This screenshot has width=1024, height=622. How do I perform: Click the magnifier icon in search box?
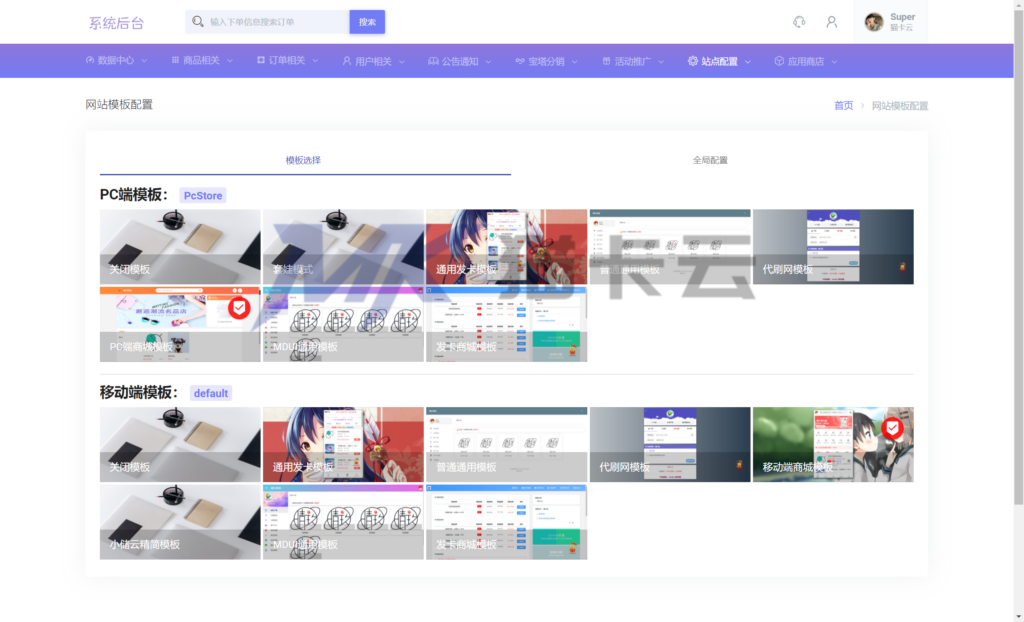[x=197, y=22]
